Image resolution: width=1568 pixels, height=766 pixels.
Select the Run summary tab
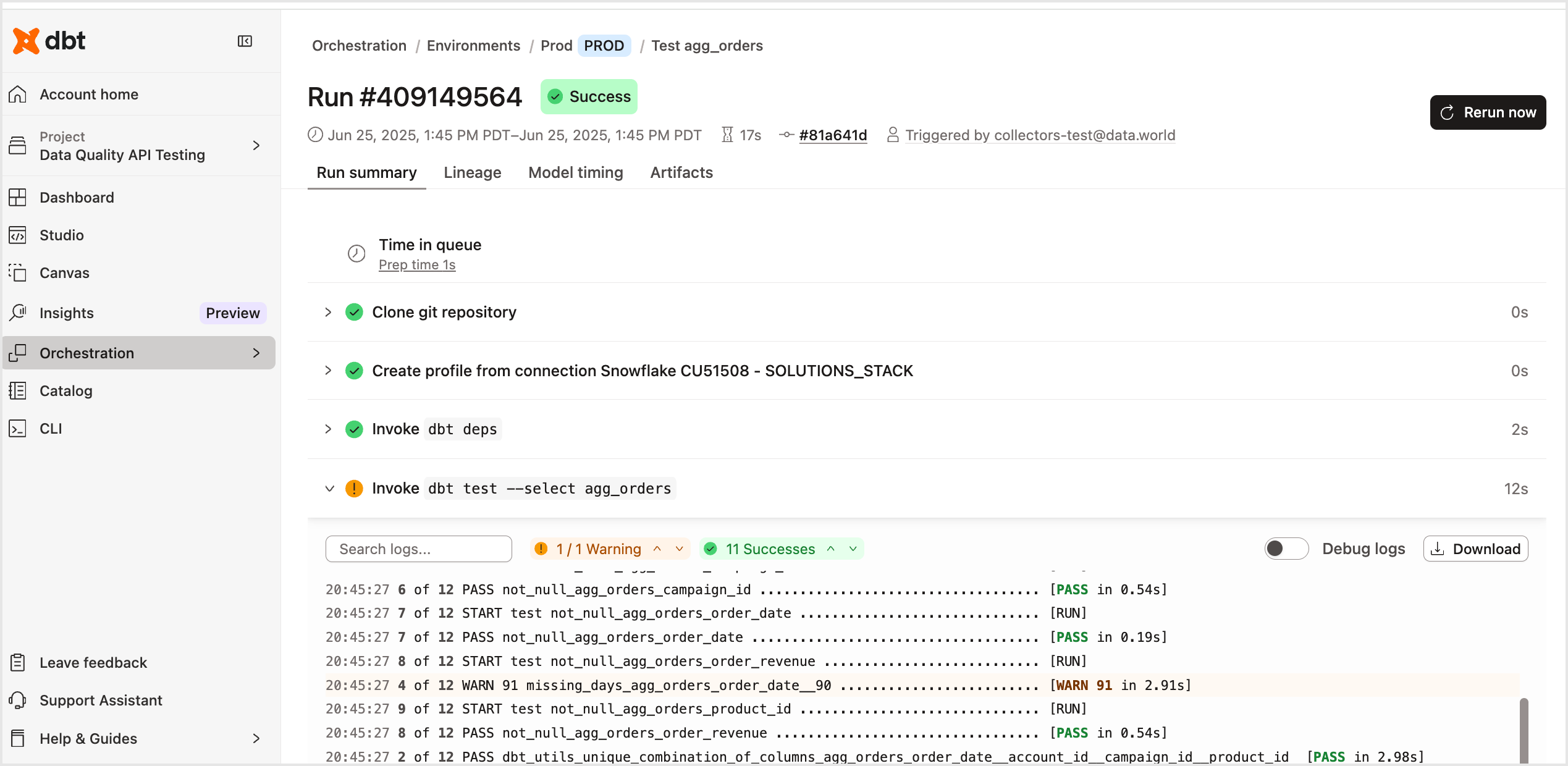(x=366, y=172)
